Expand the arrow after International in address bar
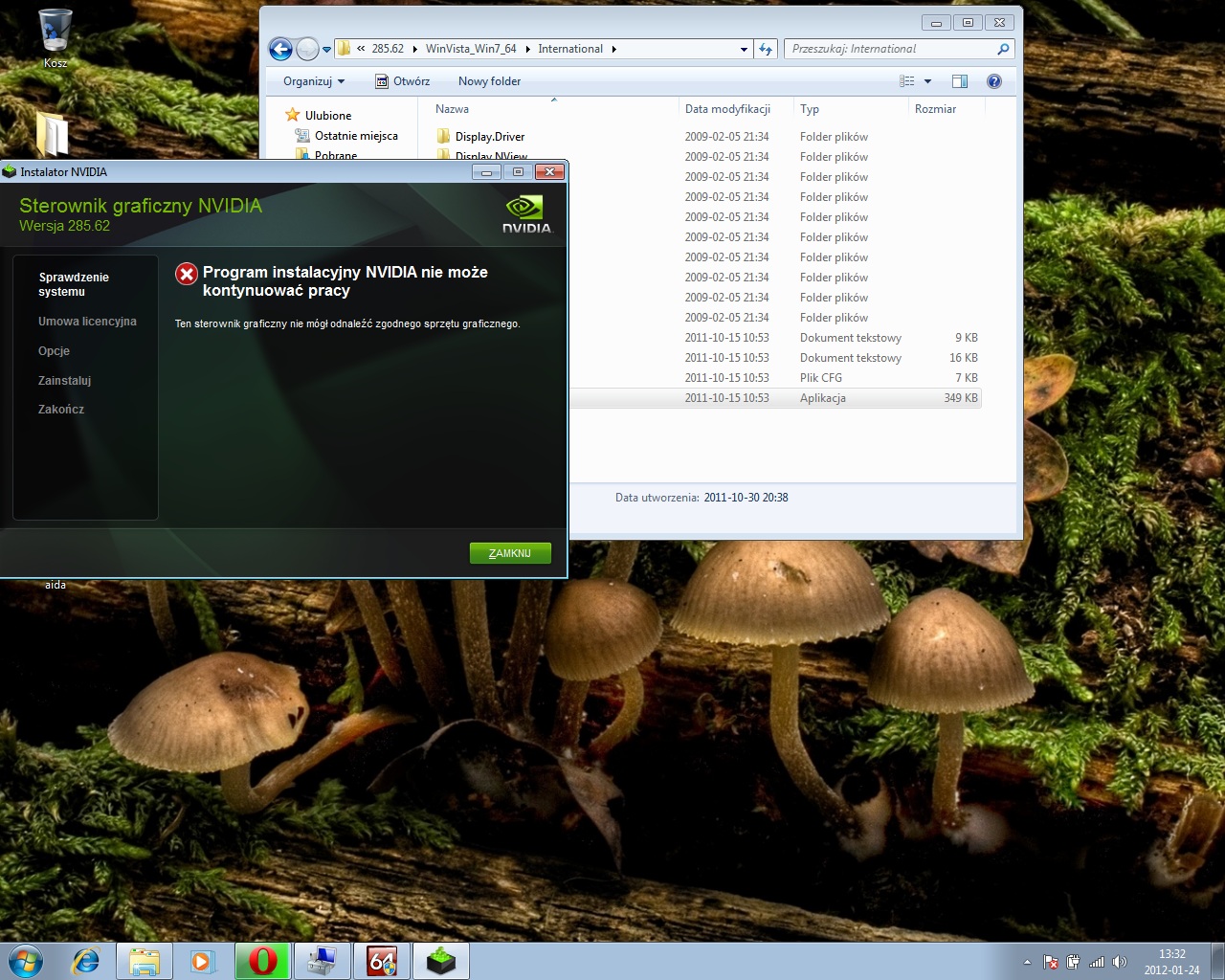1225x980 pixels. [x=613, y=49]
